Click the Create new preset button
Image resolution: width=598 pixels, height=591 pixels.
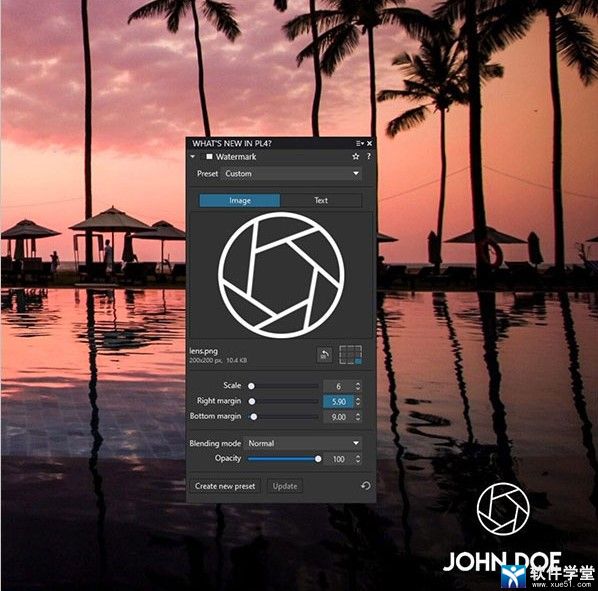[225, 486]
